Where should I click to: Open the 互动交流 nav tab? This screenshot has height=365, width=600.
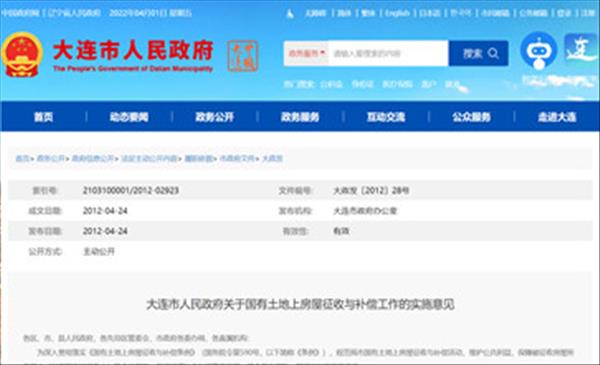(x=386, y=117)
